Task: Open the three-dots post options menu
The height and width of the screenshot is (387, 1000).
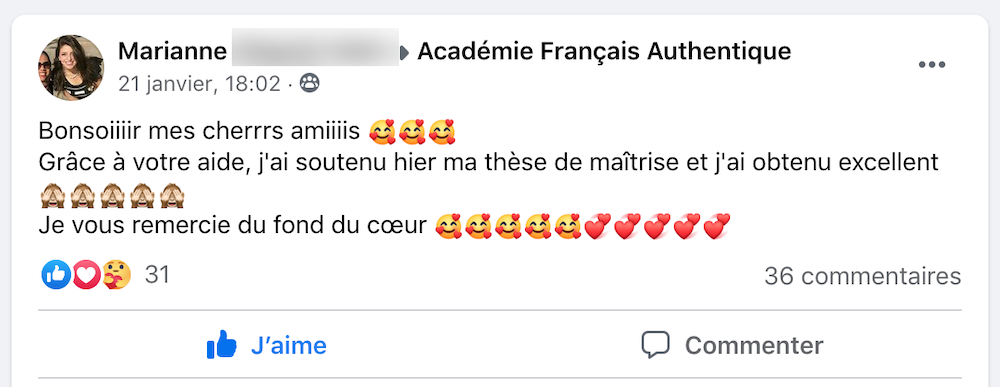Action: click(x=931, y=65)
